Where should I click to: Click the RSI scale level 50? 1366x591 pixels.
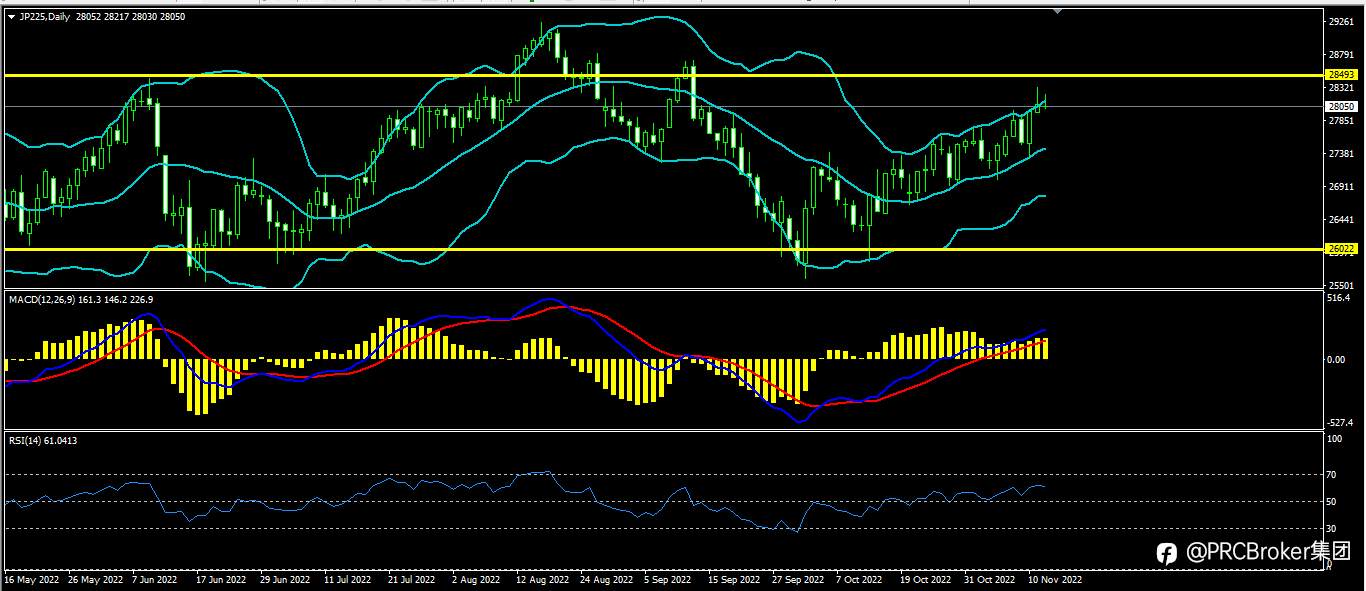(1332, 502)
